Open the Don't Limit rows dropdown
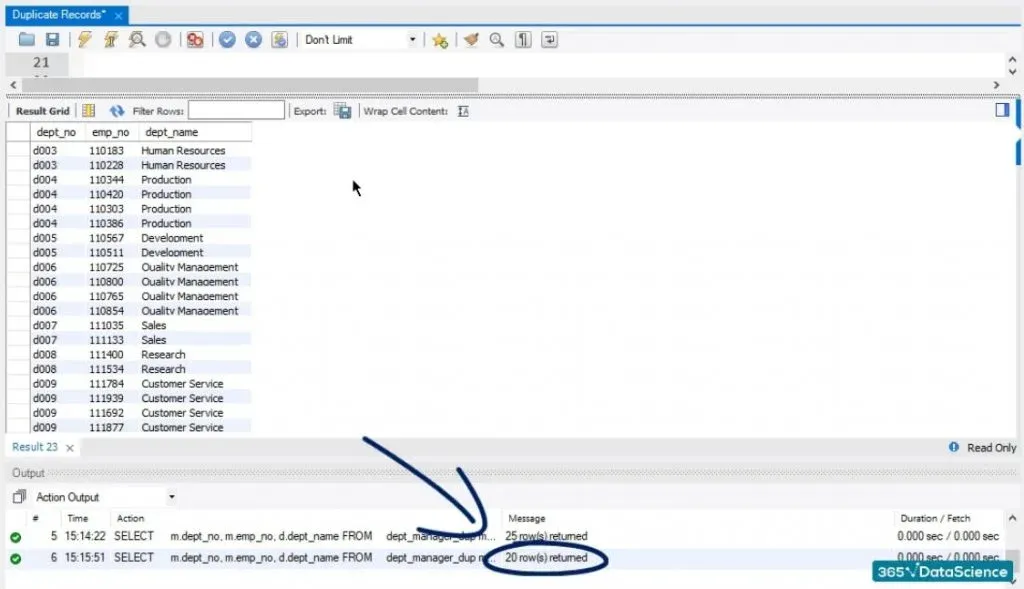Viewport: 1024px width, 589px height. [412, 40]
